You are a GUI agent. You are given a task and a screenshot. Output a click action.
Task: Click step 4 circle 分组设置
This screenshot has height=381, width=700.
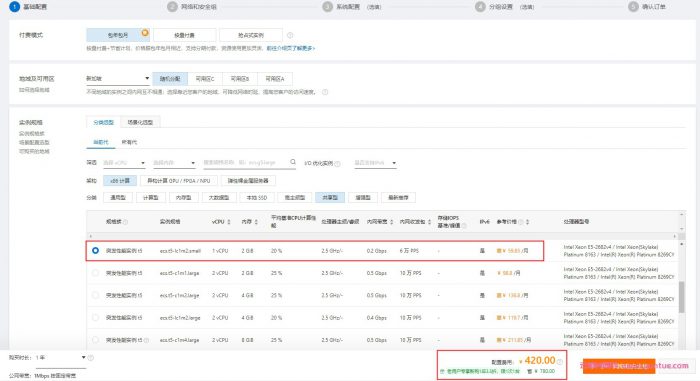click(x=480, y=7)
